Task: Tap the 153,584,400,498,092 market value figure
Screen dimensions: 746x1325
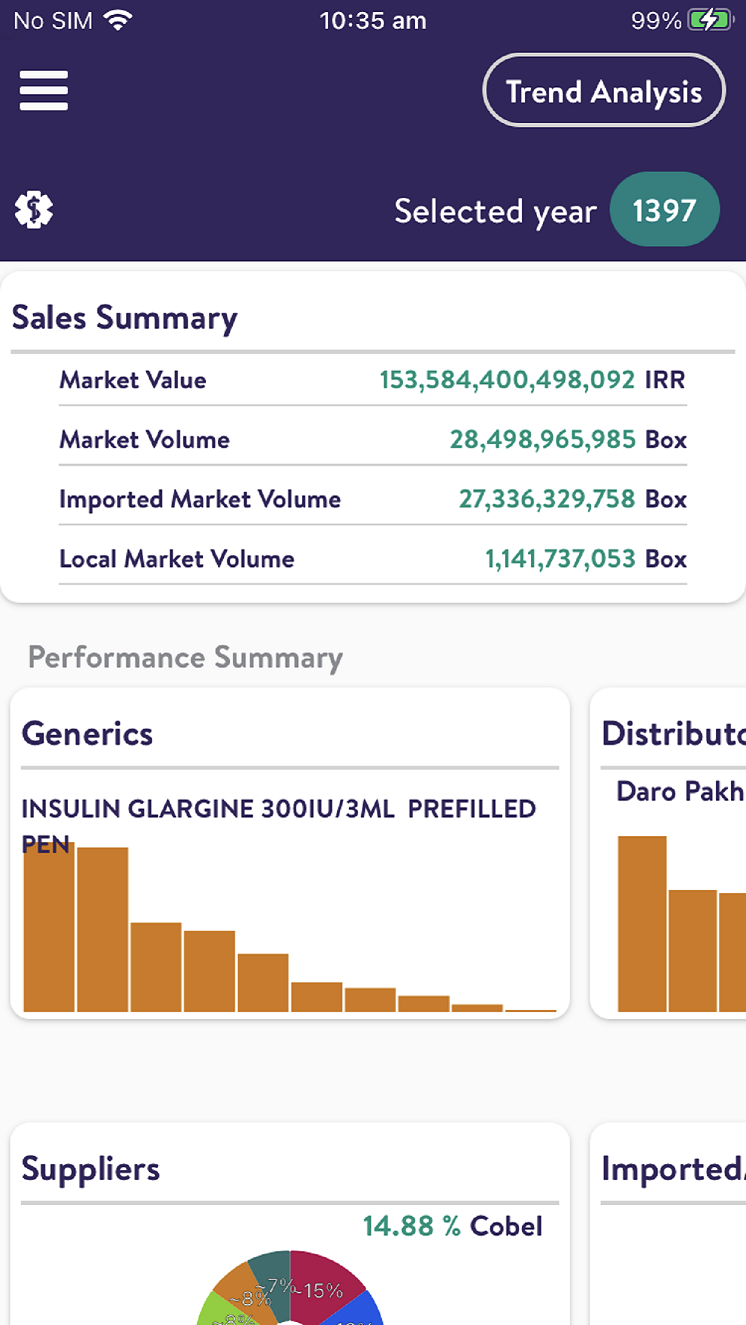Action: (507, 380)
